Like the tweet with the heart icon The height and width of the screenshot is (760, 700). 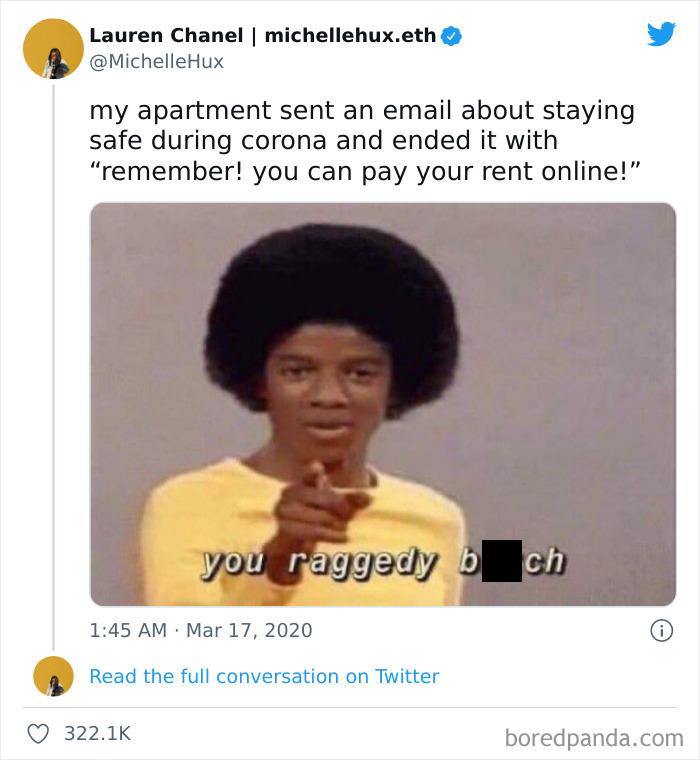[x=38, y=733]
